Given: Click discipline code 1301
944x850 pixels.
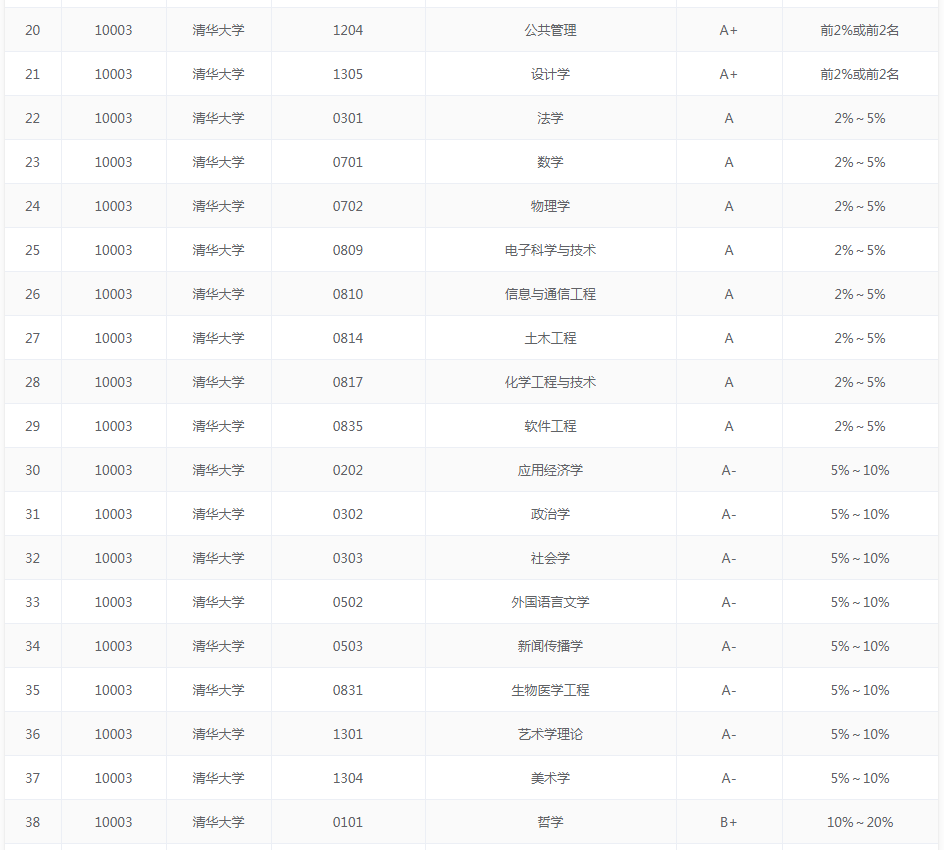Looking at the screenshot, I should 348,733.
